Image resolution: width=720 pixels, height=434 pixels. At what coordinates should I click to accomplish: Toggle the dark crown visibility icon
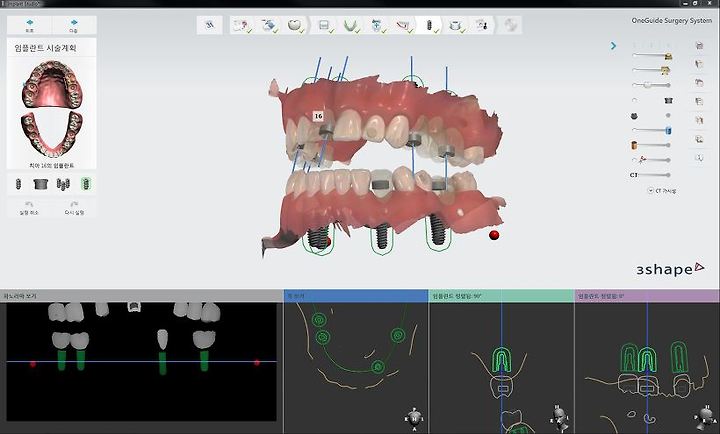(634, 116)
